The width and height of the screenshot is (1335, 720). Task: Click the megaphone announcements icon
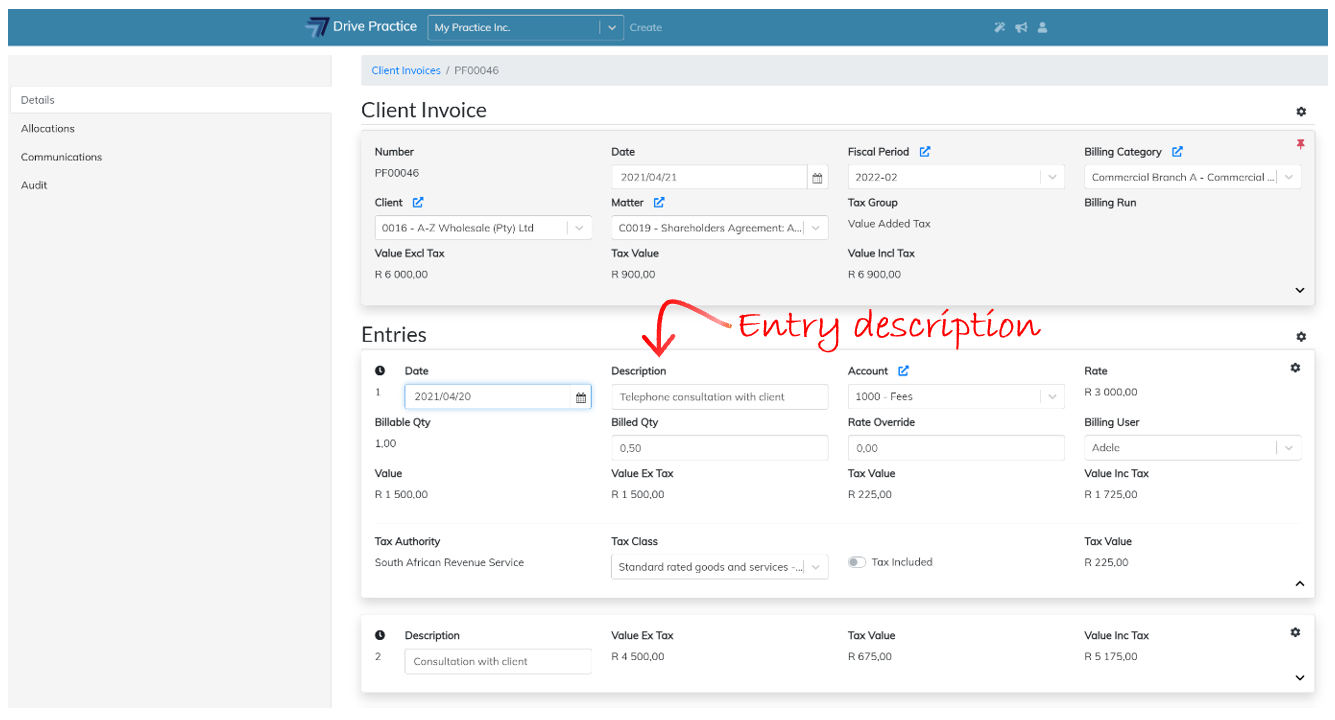1021,28
